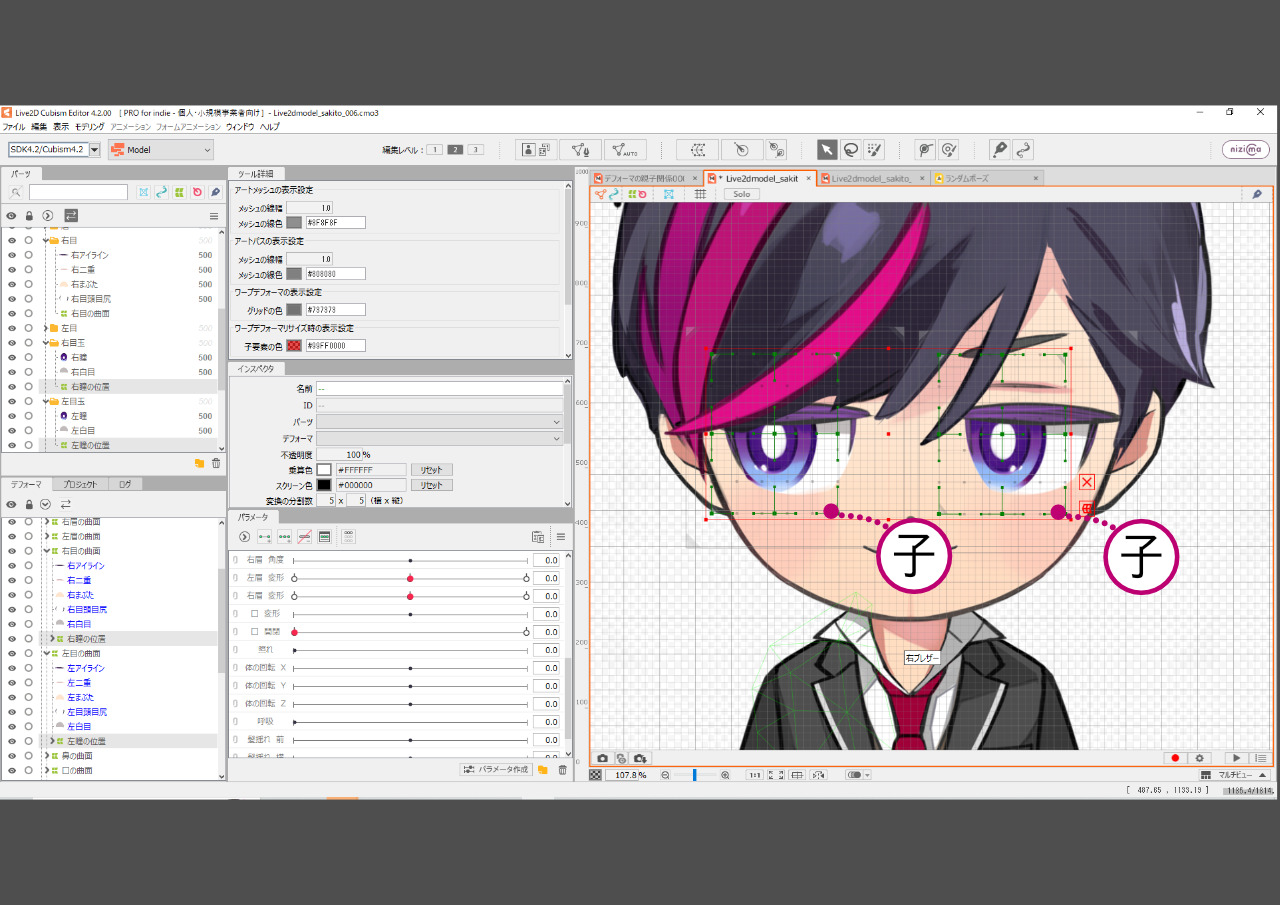Click the 体の回転 X parameter slider
Screen dimensions: 1280x905
pos(410,668)
